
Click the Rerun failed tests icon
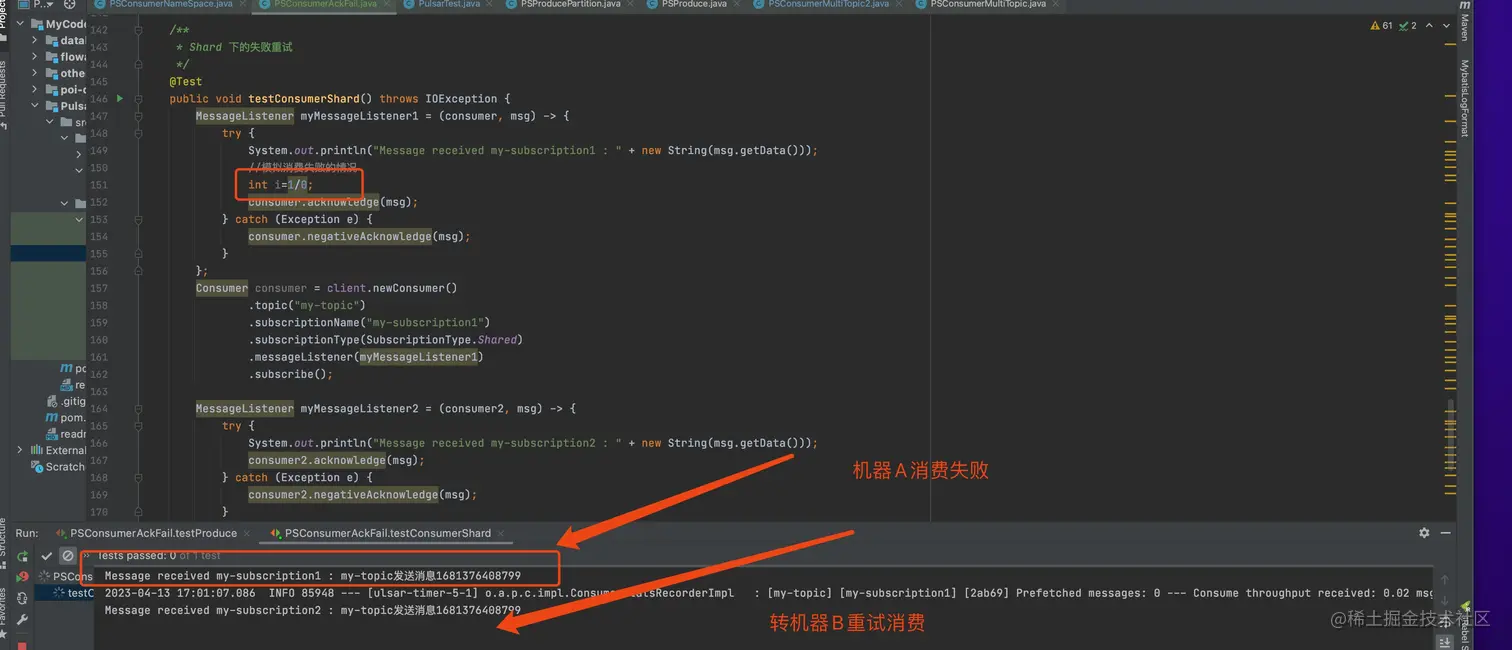(x=22, y=577)
